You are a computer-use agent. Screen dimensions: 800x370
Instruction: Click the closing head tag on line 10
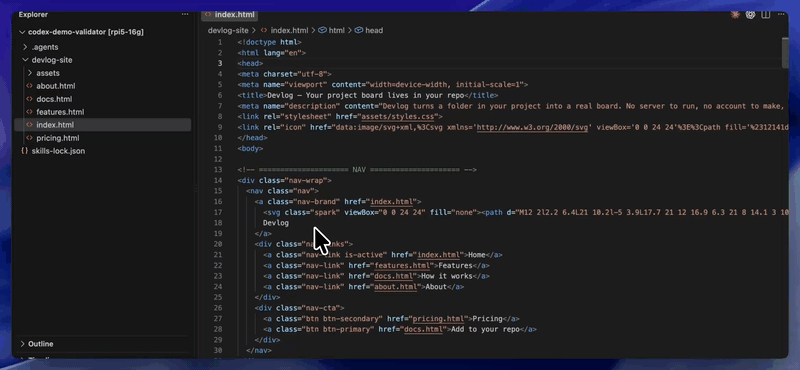252,138
